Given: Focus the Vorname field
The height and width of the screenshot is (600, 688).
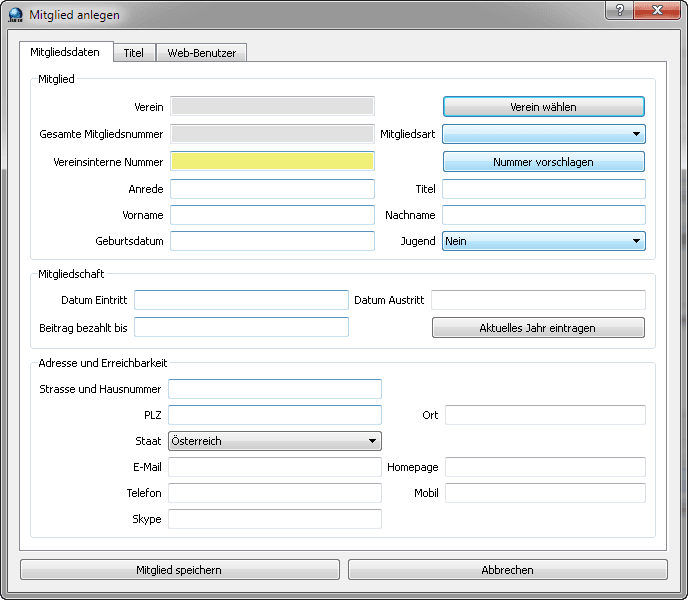Looking at the screenshot, I should pyautogui.click(x=272, y=215).
